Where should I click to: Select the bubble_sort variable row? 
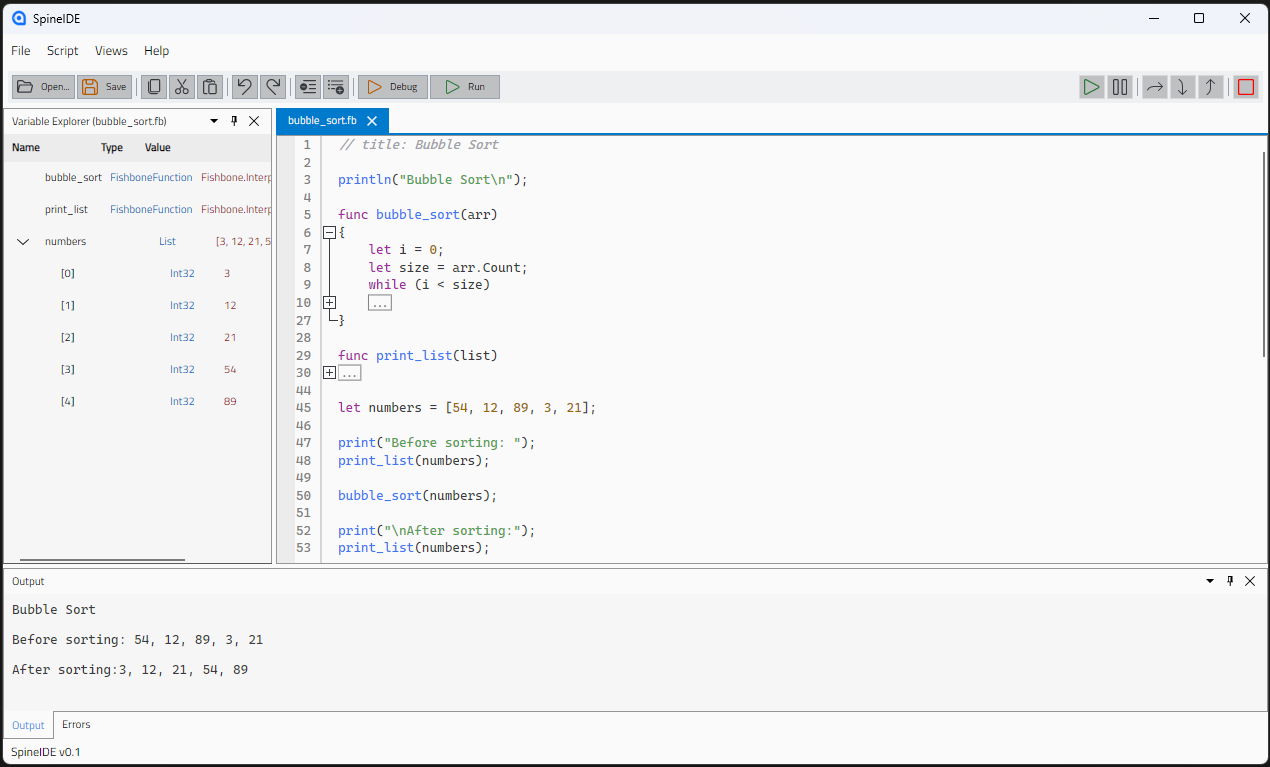click(138, 177)
